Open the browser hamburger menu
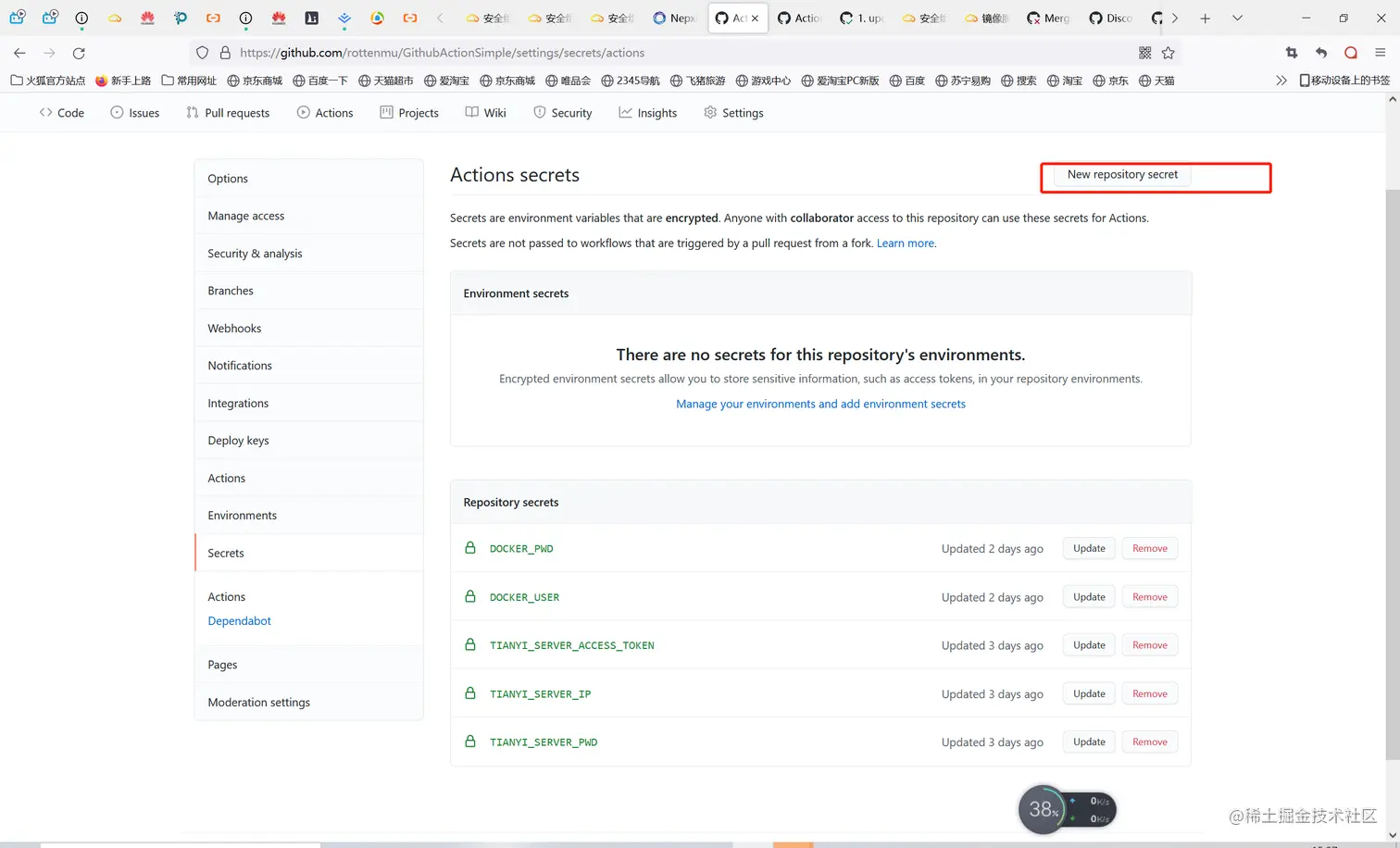1400x848 pixels. click(1381, 53)
